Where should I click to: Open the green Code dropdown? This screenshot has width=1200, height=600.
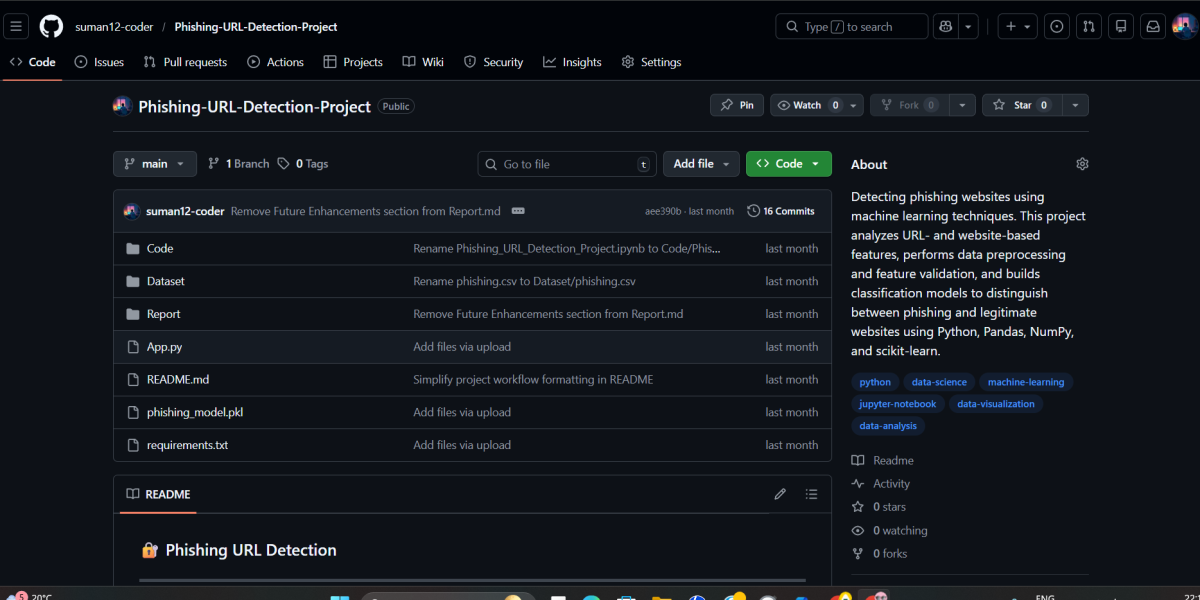[788, 164]
